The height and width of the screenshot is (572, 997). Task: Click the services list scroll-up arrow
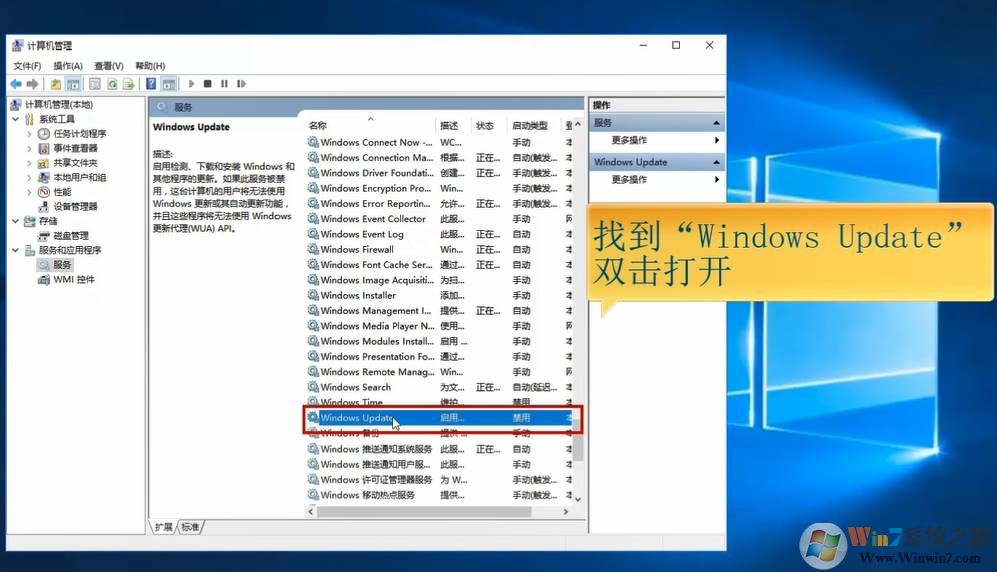(577, 125)
